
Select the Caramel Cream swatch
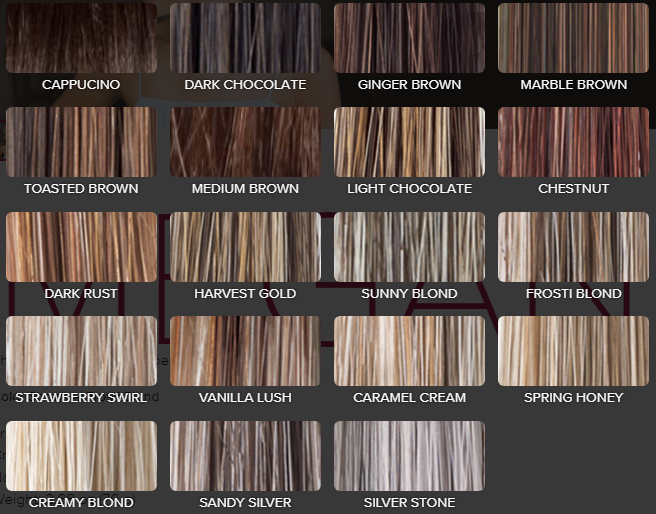409,351
